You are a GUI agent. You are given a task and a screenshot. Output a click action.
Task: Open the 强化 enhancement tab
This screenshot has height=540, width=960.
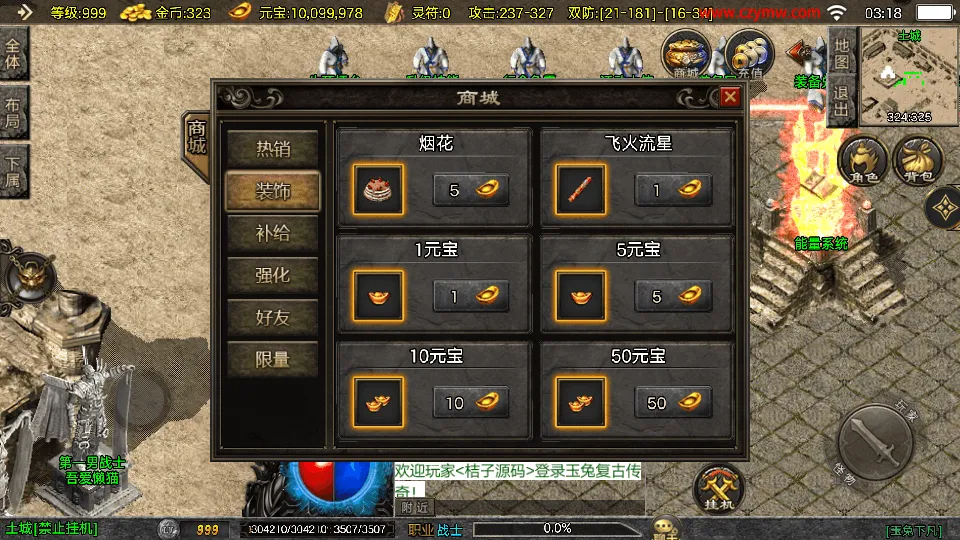(x=273, y=276)
